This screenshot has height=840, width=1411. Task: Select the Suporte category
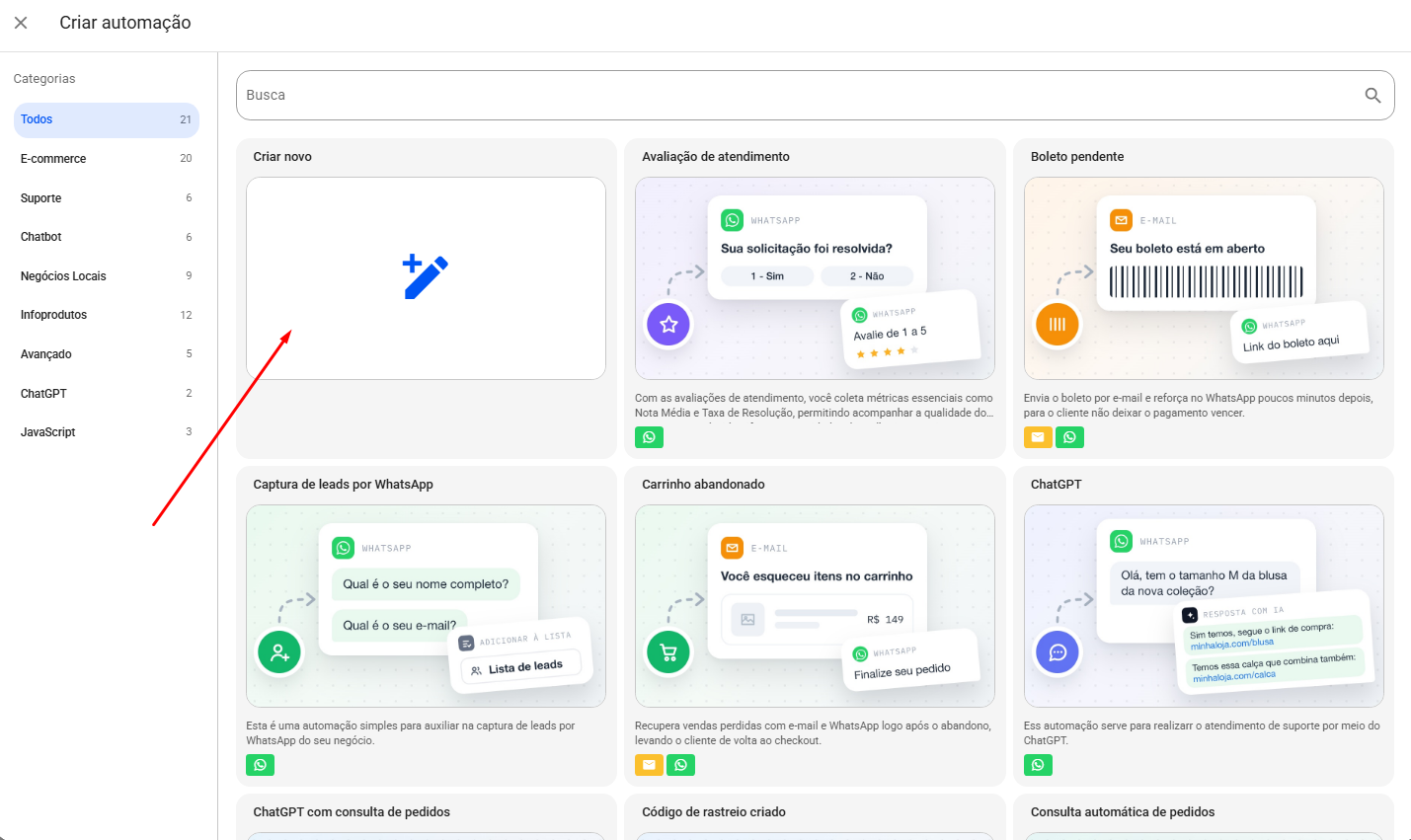(107, 198)
